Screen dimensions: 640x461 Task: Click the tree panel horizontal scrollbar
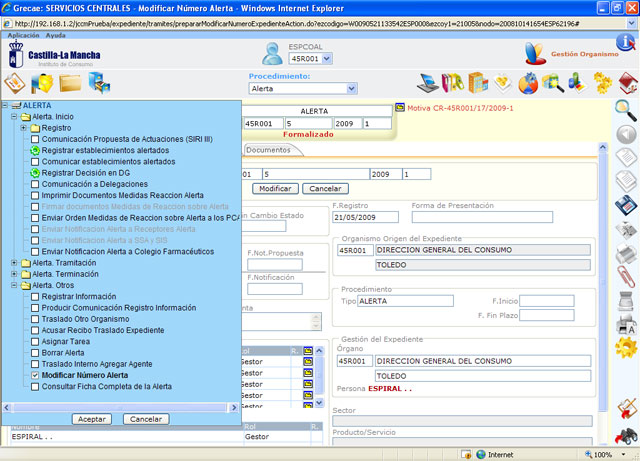click(120, 407)
